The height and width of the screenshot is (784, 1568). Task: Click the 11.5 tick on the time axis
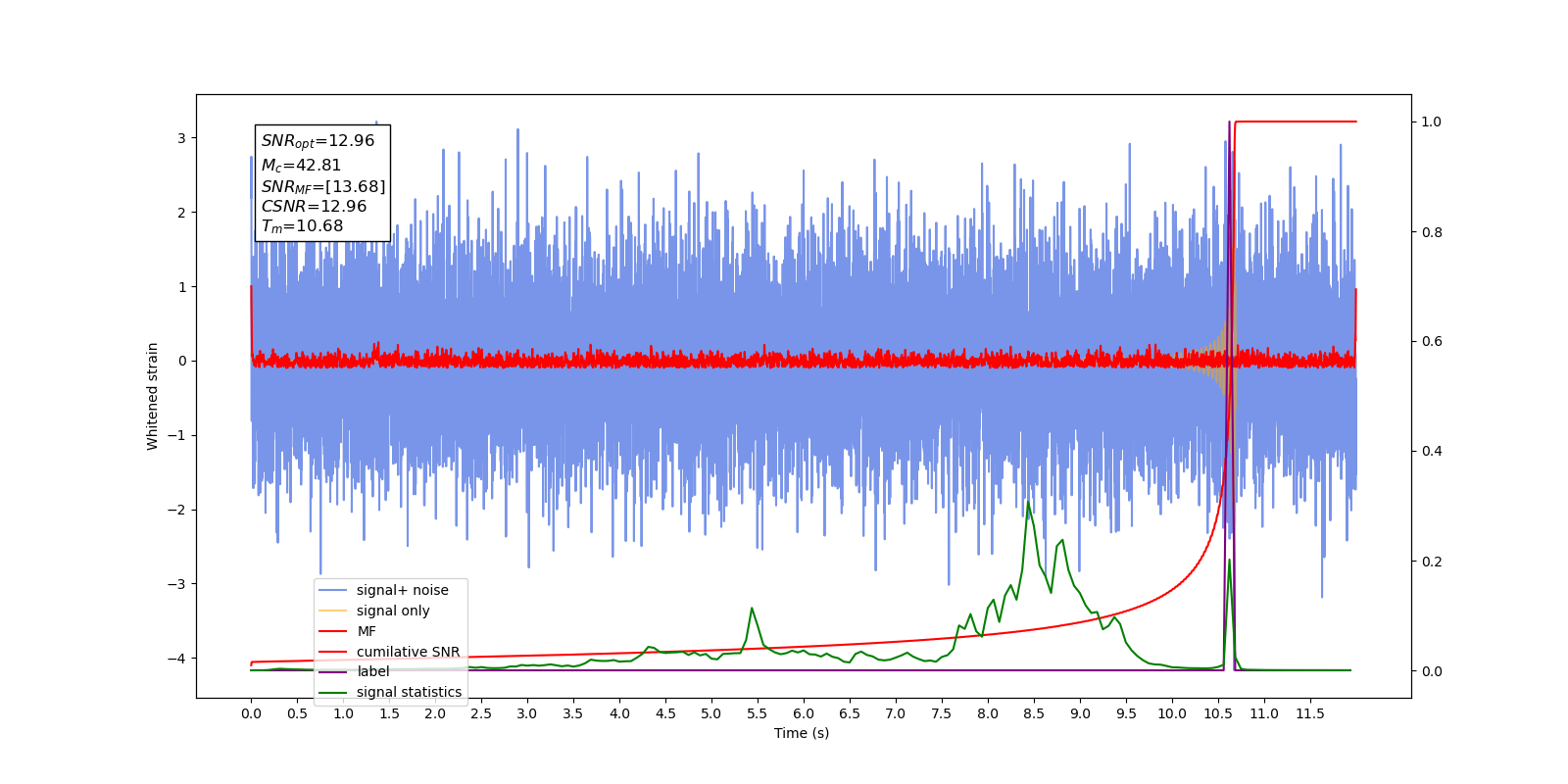click(x=1310, y=713)
